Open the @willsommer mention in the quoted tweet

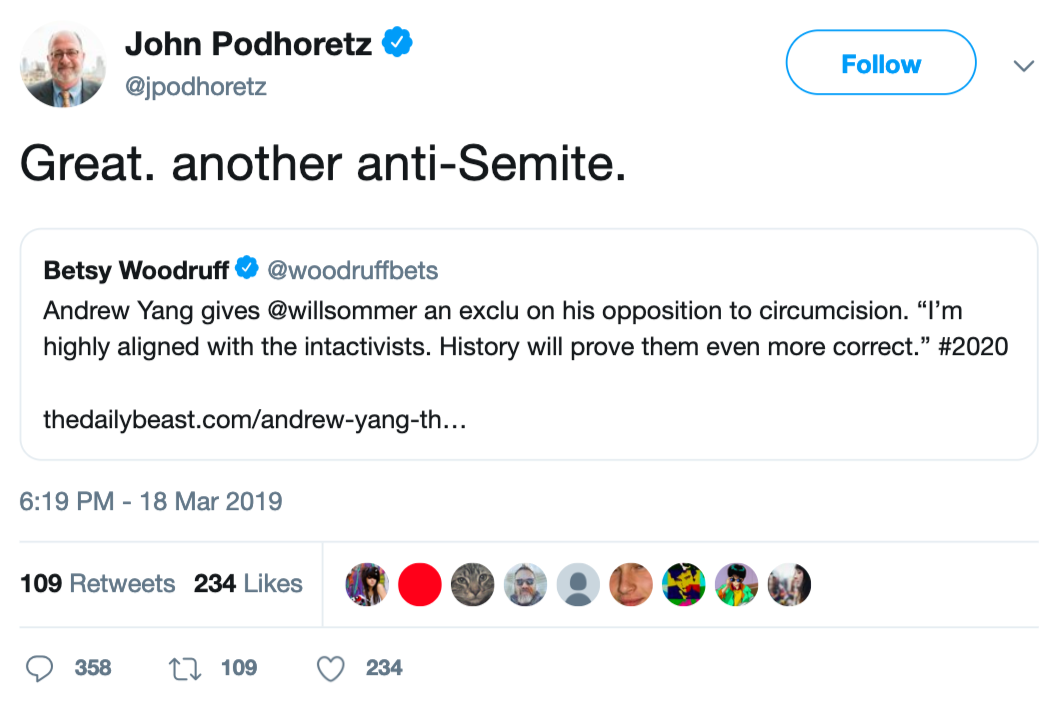[343, 311]
